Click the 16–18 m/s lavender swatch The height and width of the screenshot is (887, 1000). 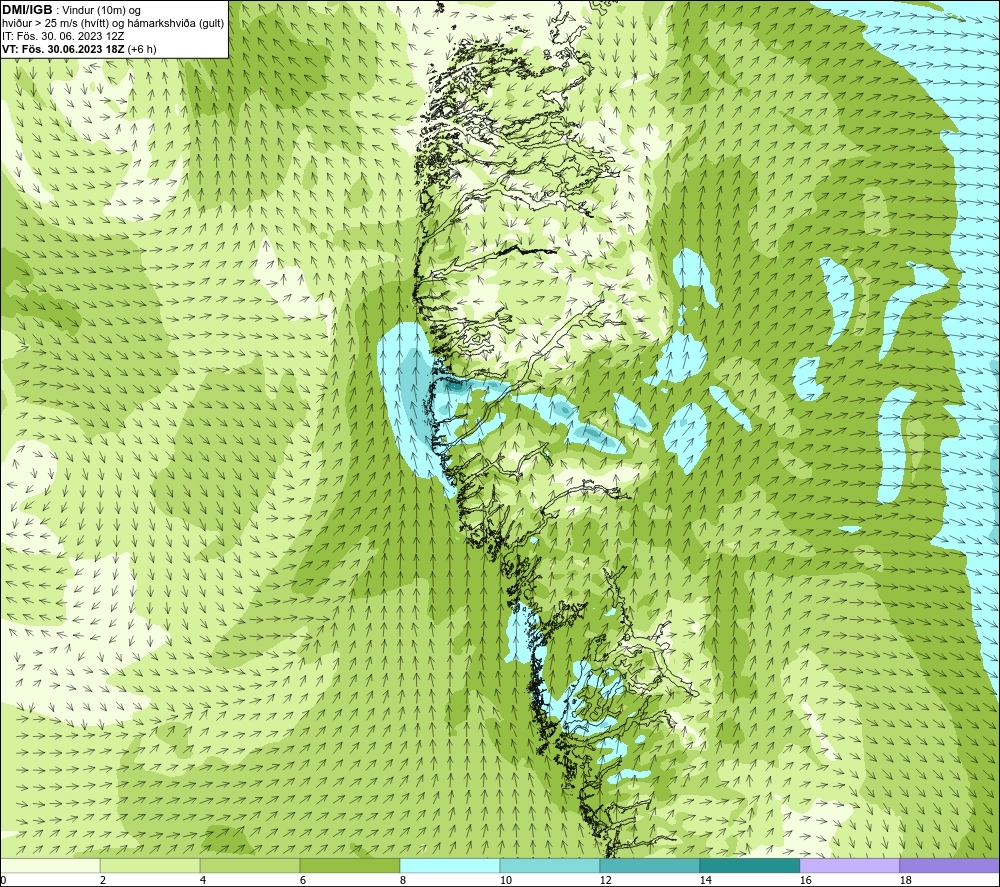(849, 866)
